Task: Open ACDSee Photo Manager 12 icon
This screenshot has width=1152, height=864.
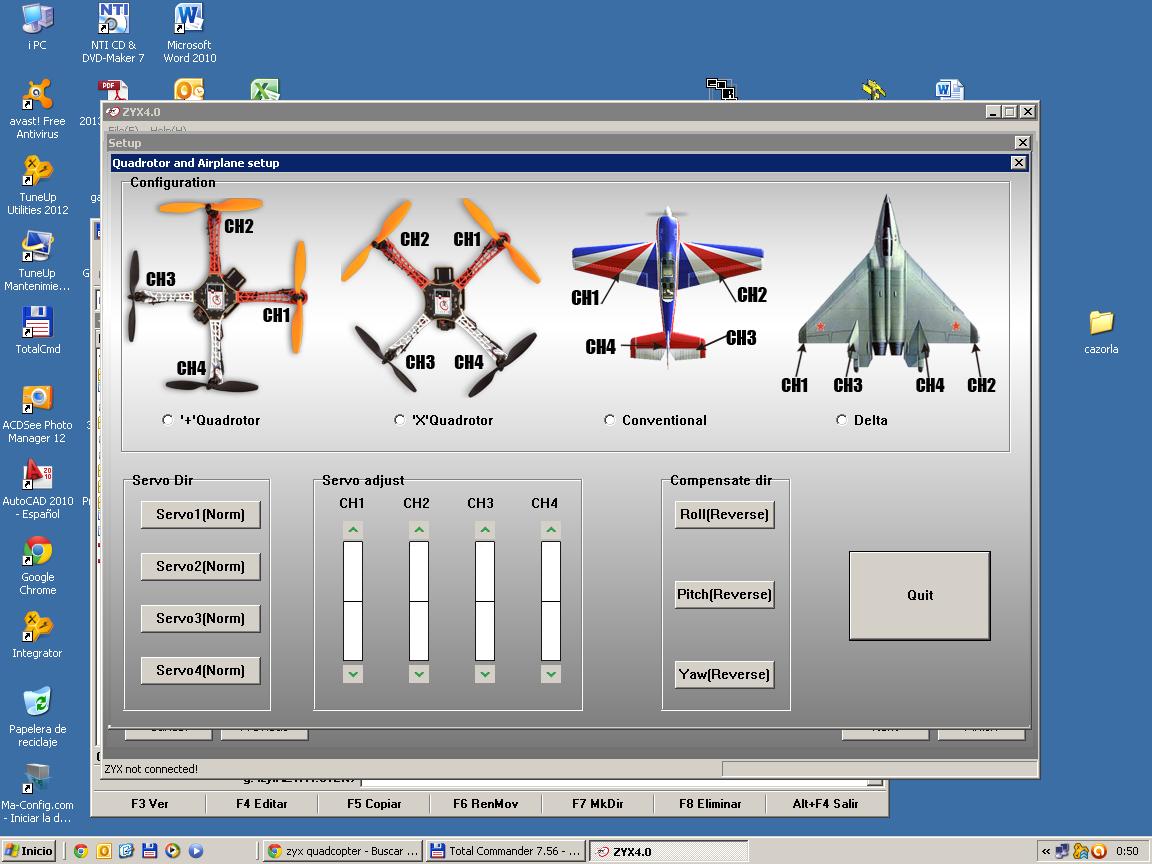Action: pyautogui.click(x=37, y=400)
